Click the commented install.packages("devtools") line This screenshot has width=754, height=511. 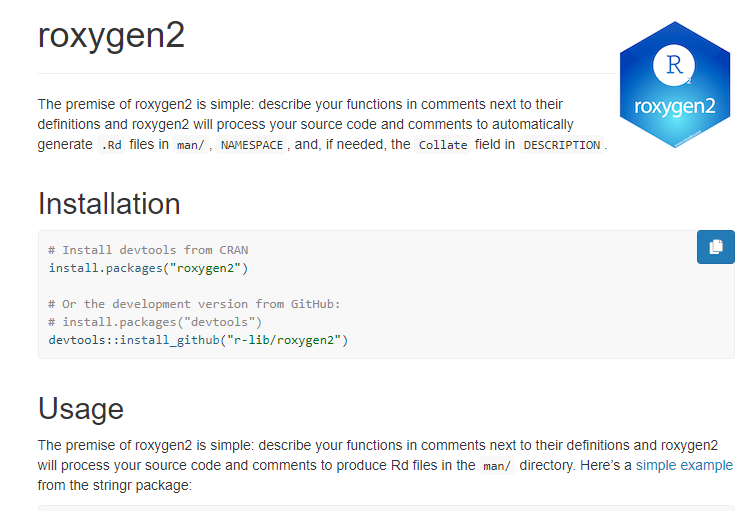155,322
